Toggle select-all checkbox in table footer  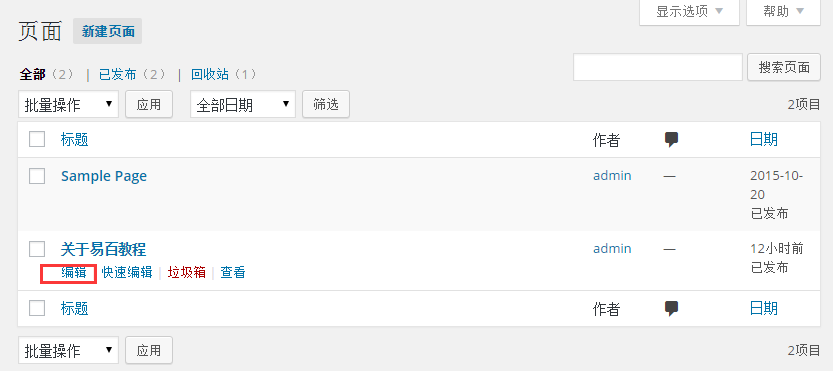point(37,308)
